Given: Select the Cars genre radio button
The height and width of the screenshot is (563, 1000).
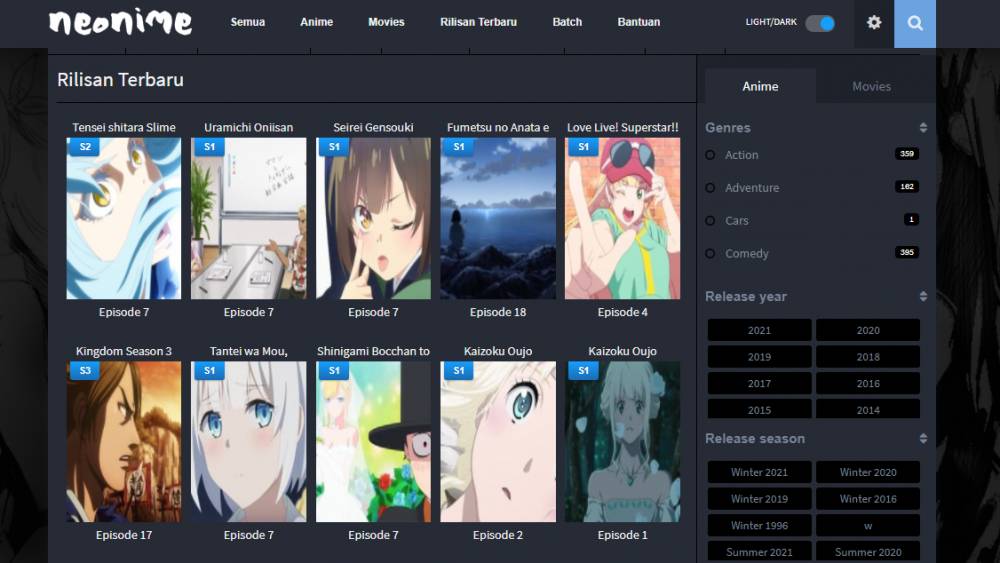Looking at the screenshot, I should click(710, 221).
